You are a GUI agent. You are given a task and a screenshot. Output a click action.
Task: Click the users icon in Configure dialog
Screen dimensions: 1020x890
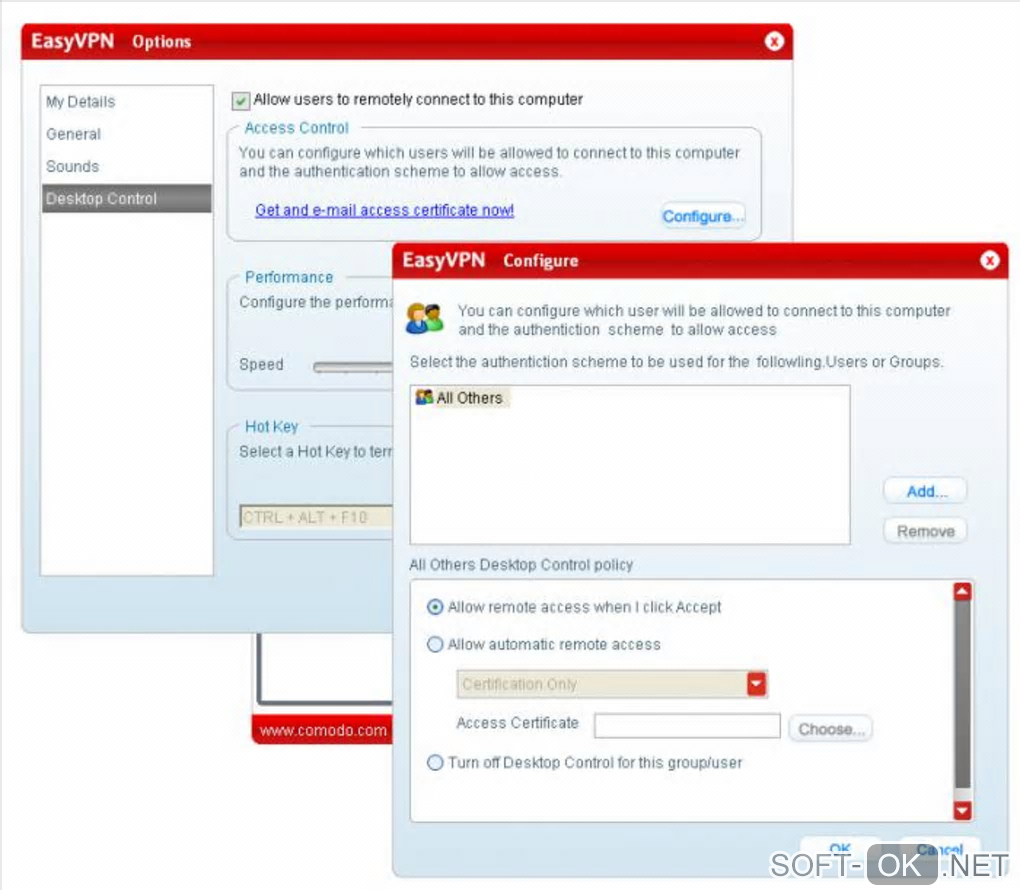pyautogui.click(x=424, y=319)
